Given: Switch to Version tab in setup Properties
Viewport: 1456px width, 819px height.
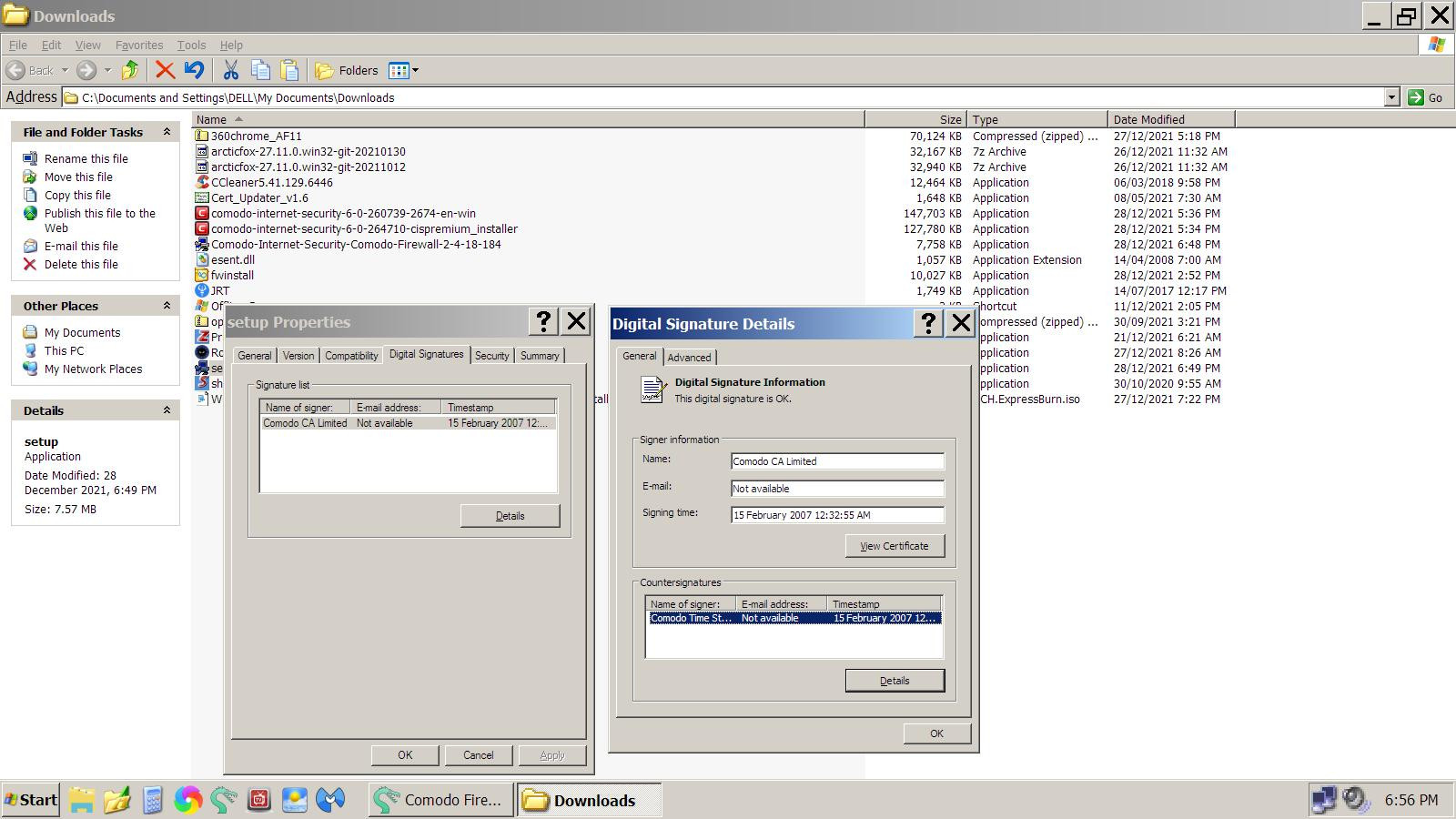Looking at the screenshot, I should click(298, 356).
